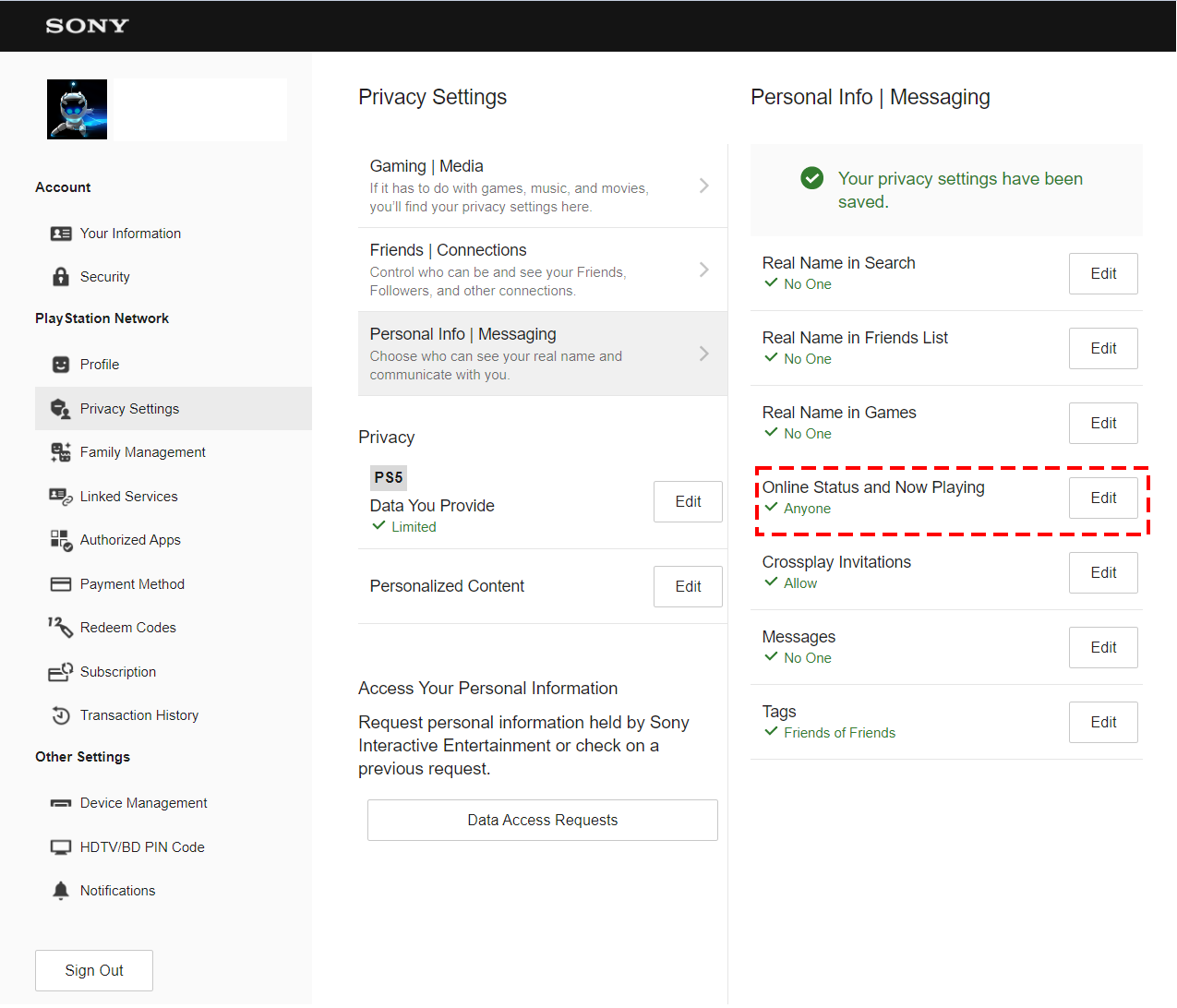Click the Your Information card icon
Image resolution: width=1177 pixels, height=1008 pixels.
pos(59,233)
